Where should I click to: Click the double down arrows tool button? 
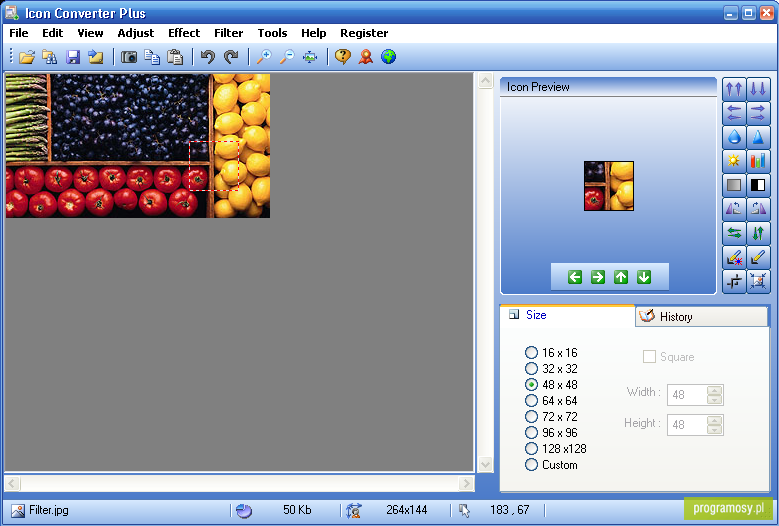(x=758, y=89)
